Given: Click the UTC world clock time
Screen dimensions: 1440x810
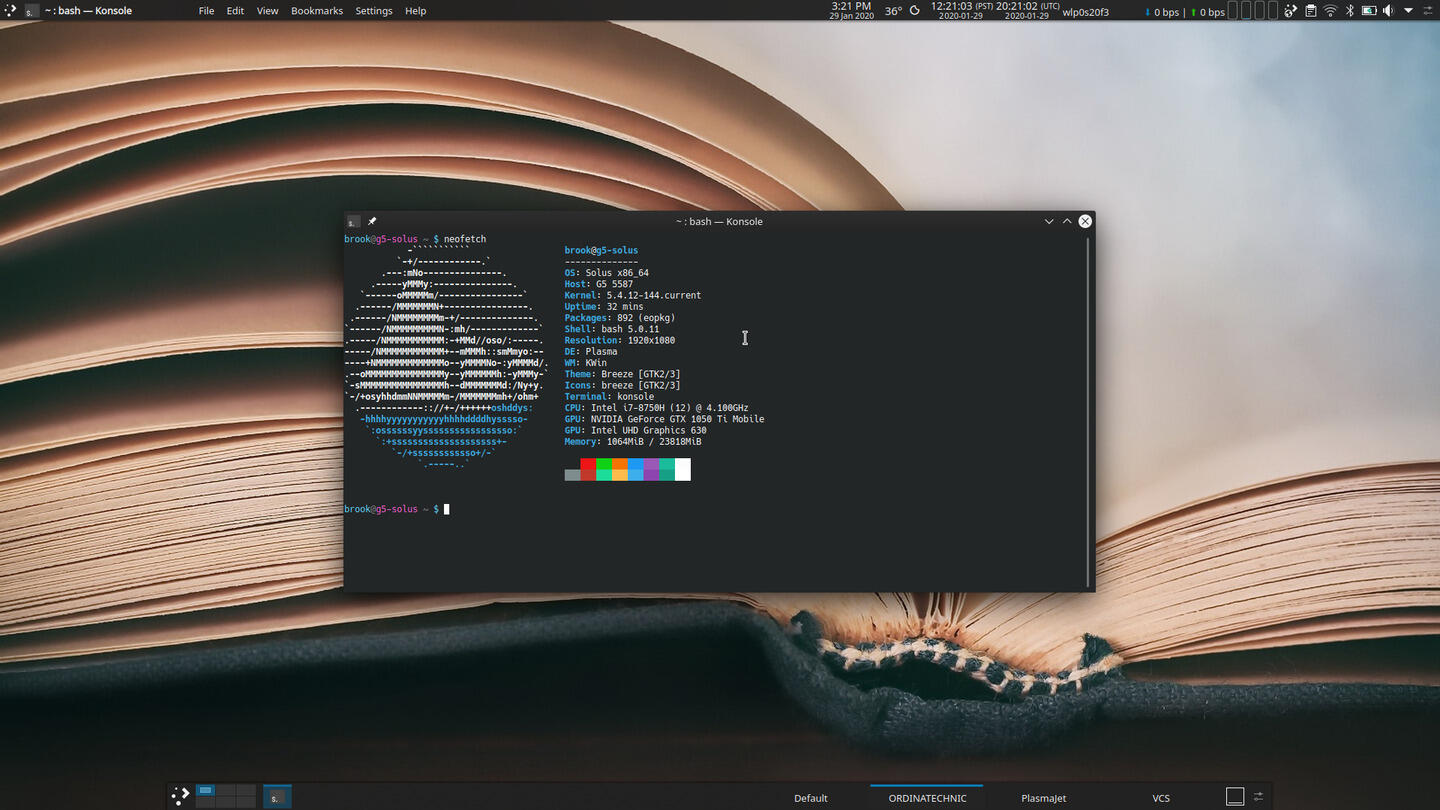Looking at the screenshot, I should click(1027, 10).
